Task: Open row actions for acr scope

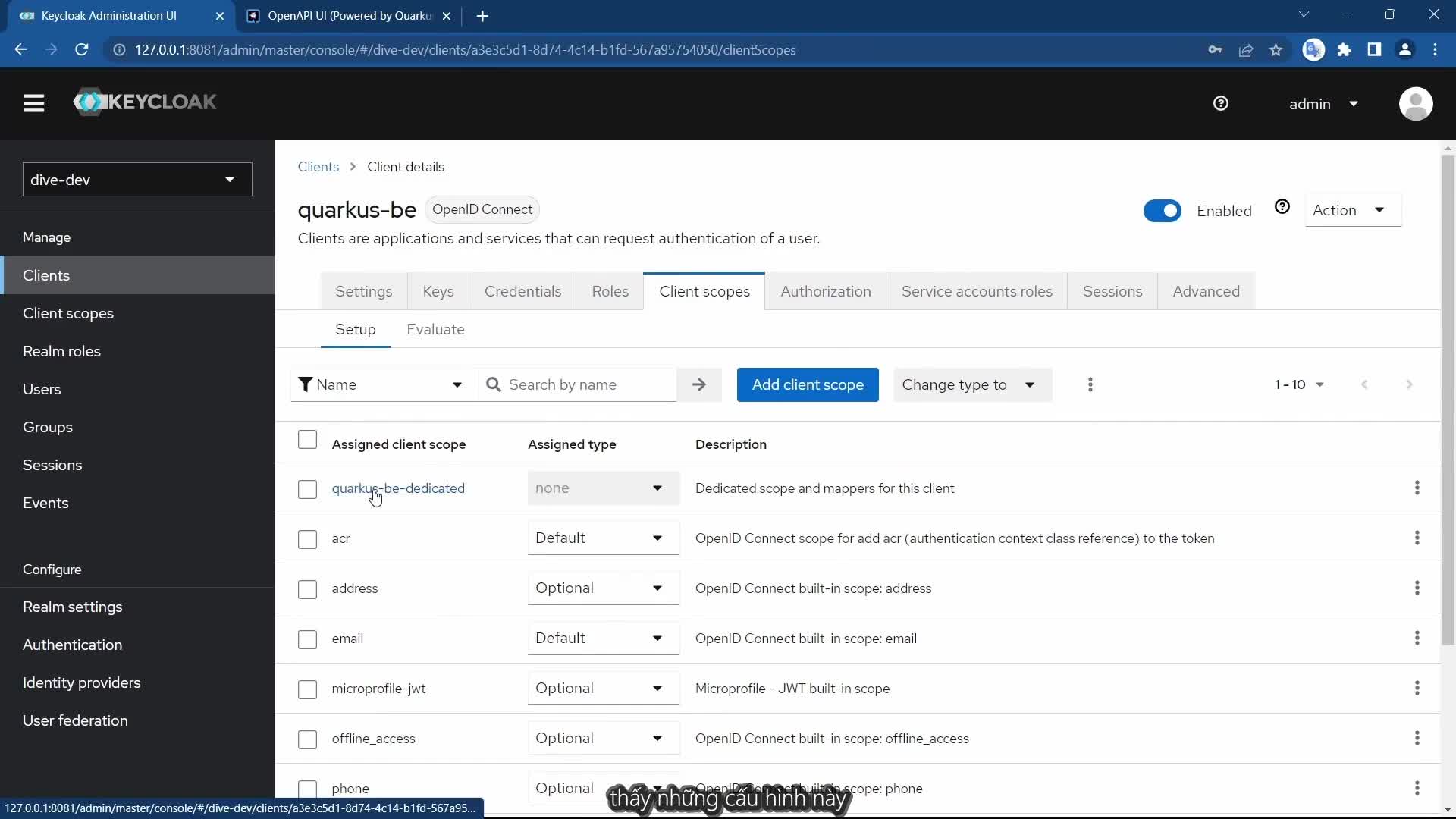Action: click(1416, 538)
